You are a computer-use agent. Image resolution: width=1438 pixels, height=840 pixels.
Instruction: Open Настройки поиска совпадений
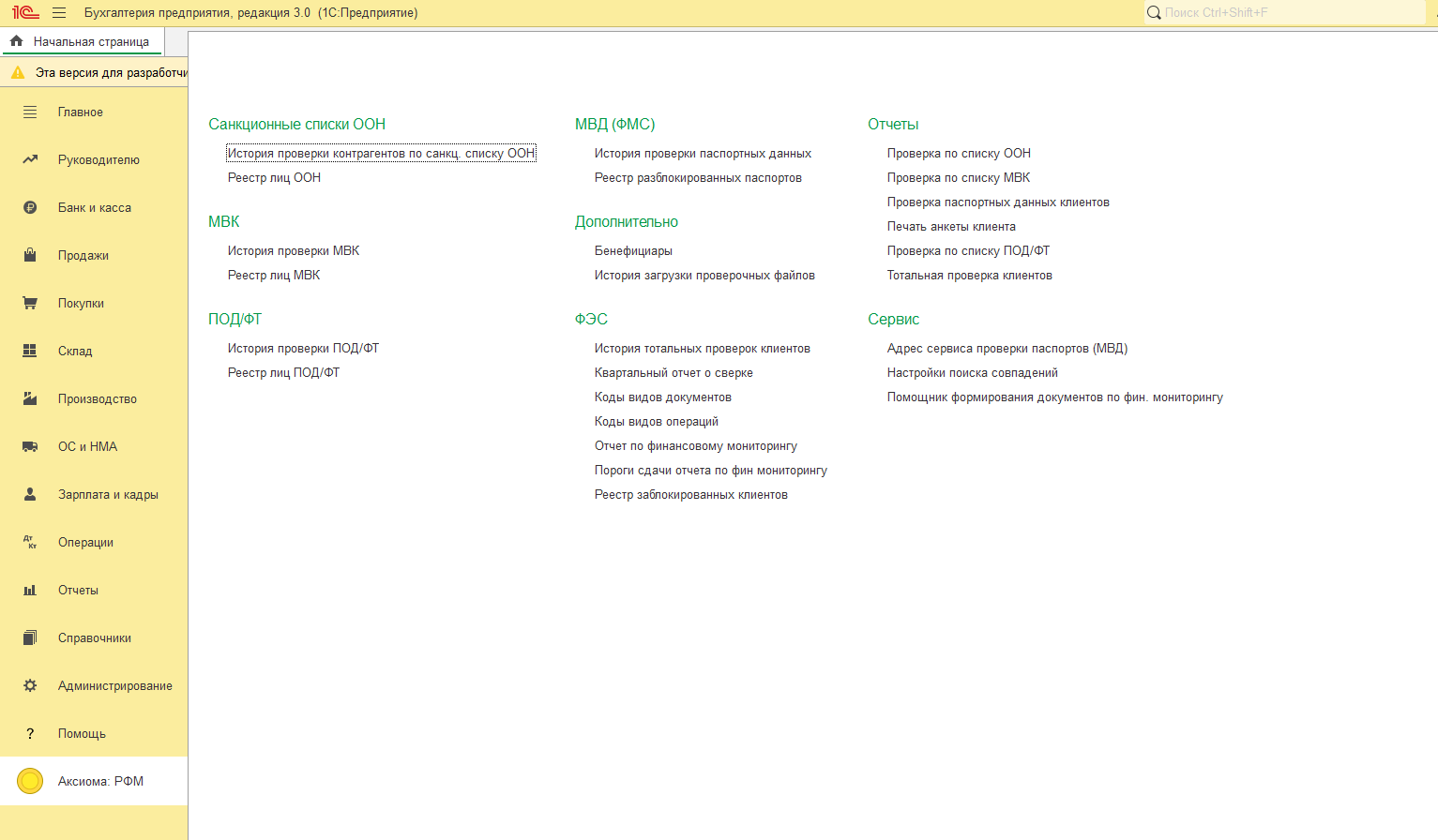pyautogui.click(x=973, y=372)
